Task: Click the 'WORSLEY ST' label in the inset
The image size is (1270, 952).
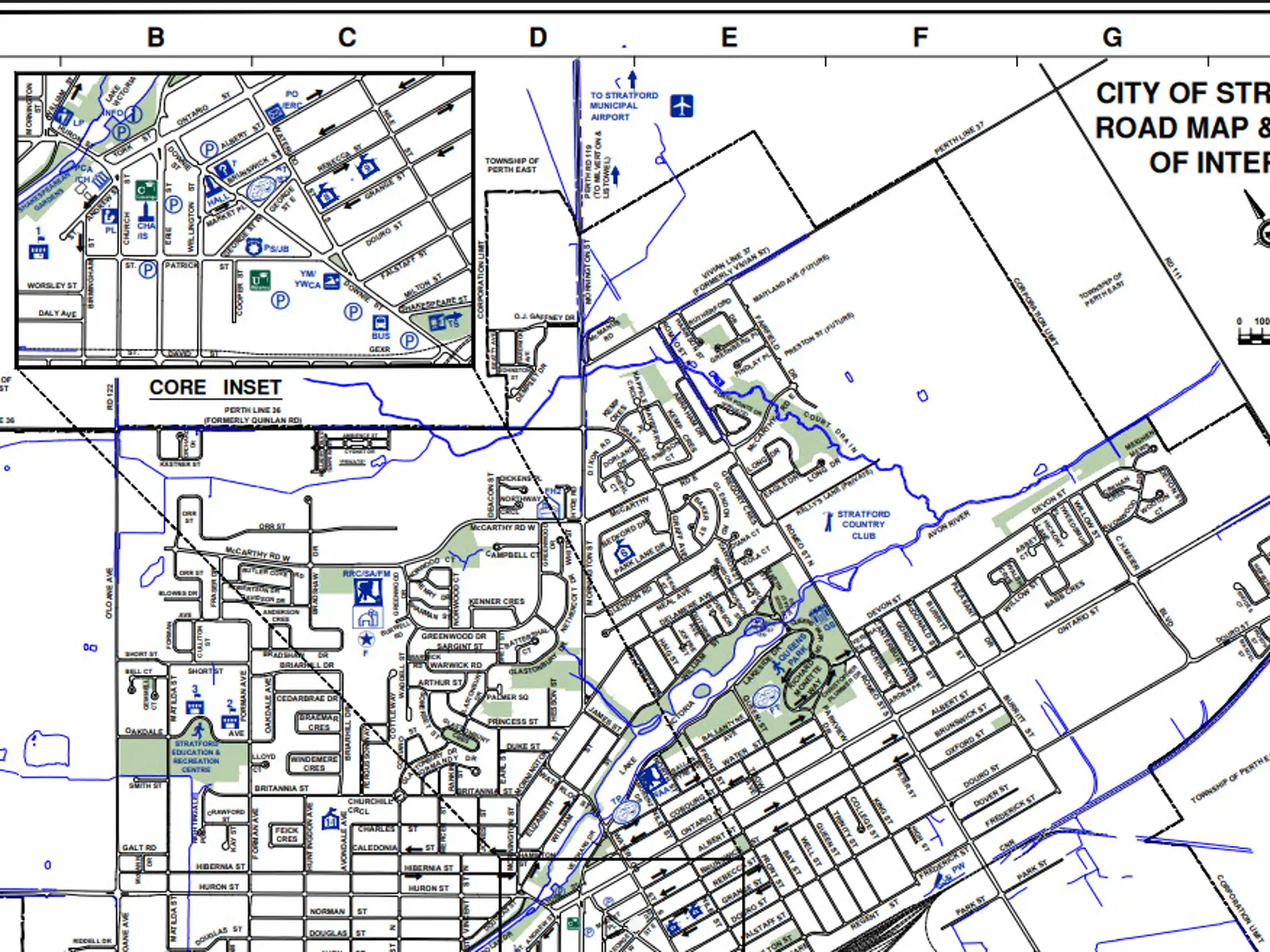Action: (52, 286)
